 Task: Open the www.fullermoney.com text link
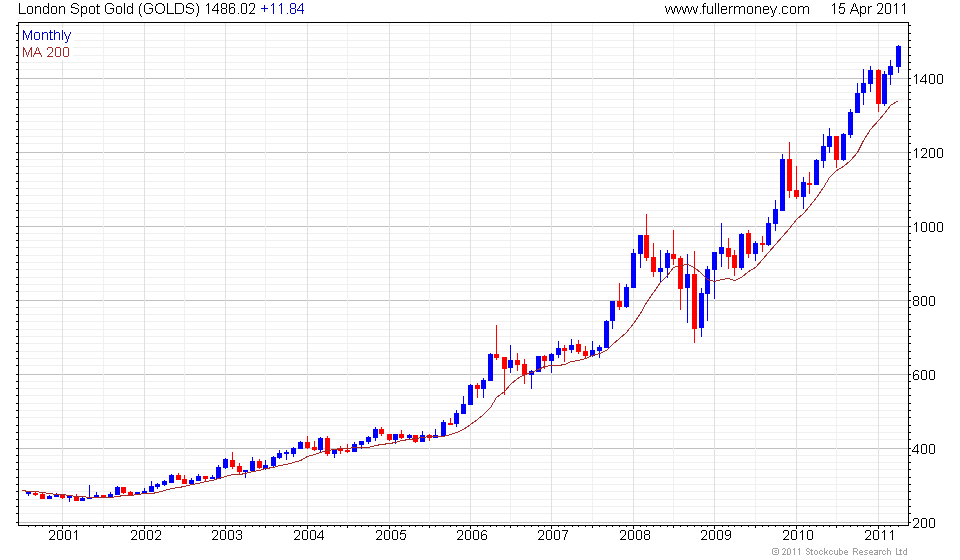(x=737, y=9)
